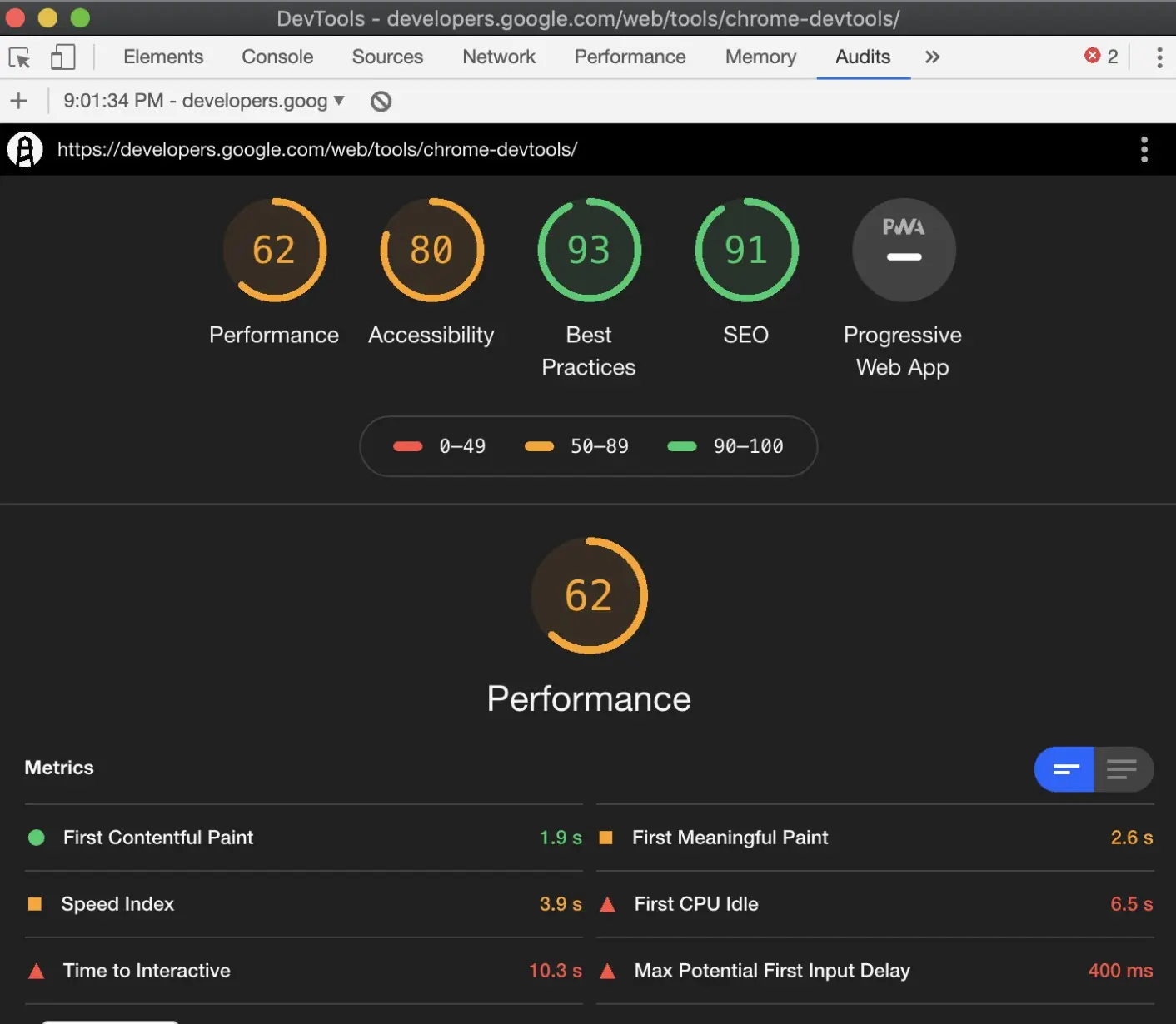Go to the Performance tab
Image resolution: width=1176 pixels, height=1024 pixels.
click(630, 57)
